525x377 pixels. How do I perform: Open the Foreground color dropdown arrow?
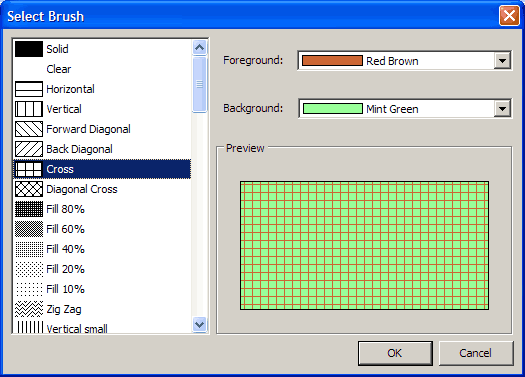502,61
